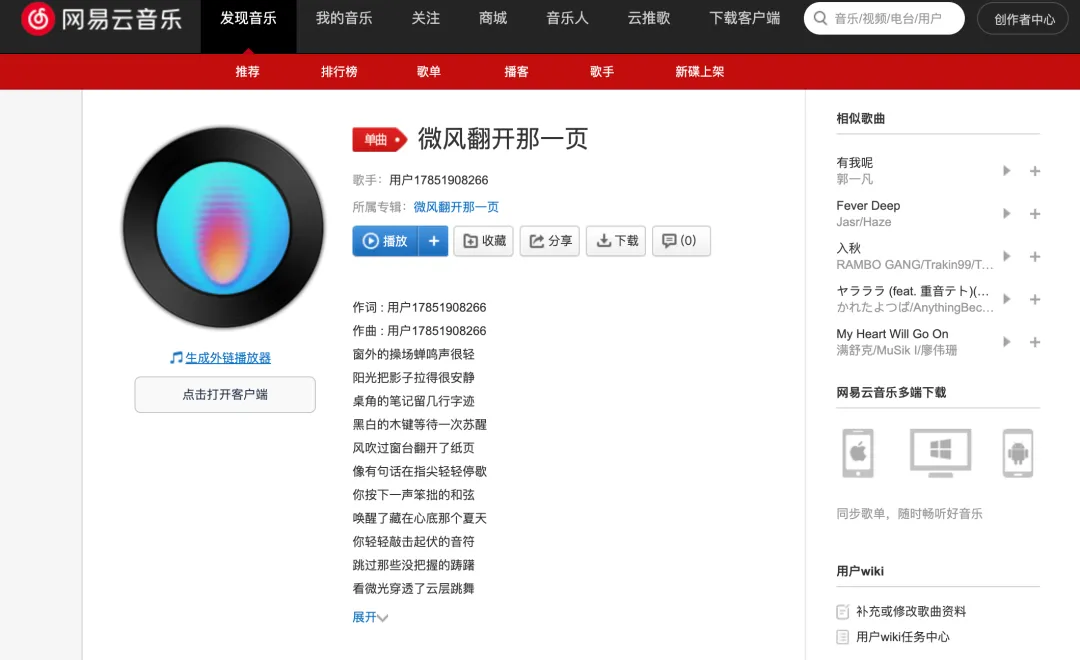Image resolution: width=1080 pixels, height=660 pixels.
Task: Select the 歌单 sub-tab
Action: pyautogui.click(x=428, y=72)
